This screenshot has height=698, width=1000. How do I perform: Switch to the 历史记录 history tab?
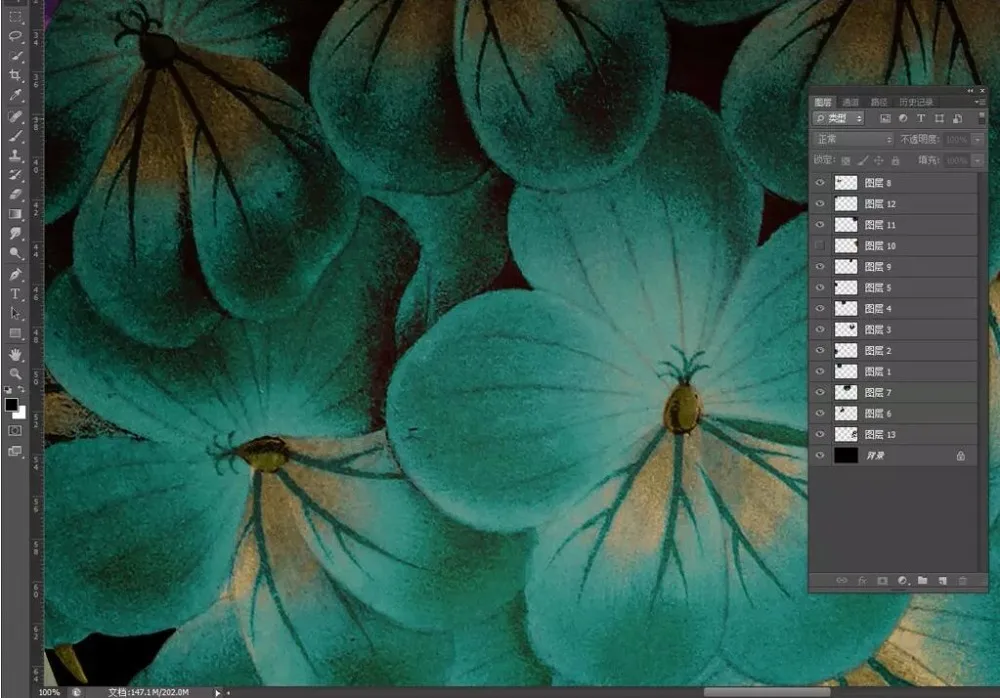coord(916,102)
